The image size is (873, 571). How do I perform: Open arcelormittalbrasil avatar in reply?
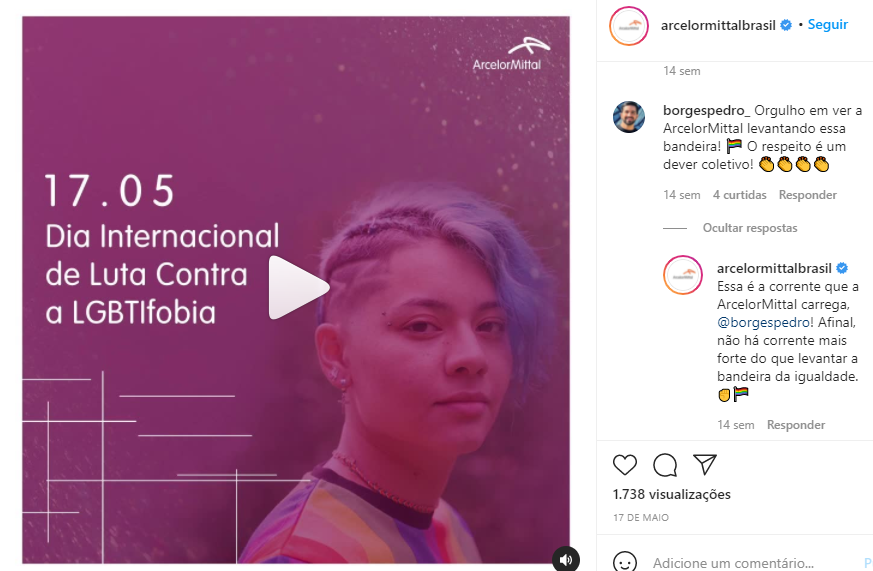coord(683,275)
